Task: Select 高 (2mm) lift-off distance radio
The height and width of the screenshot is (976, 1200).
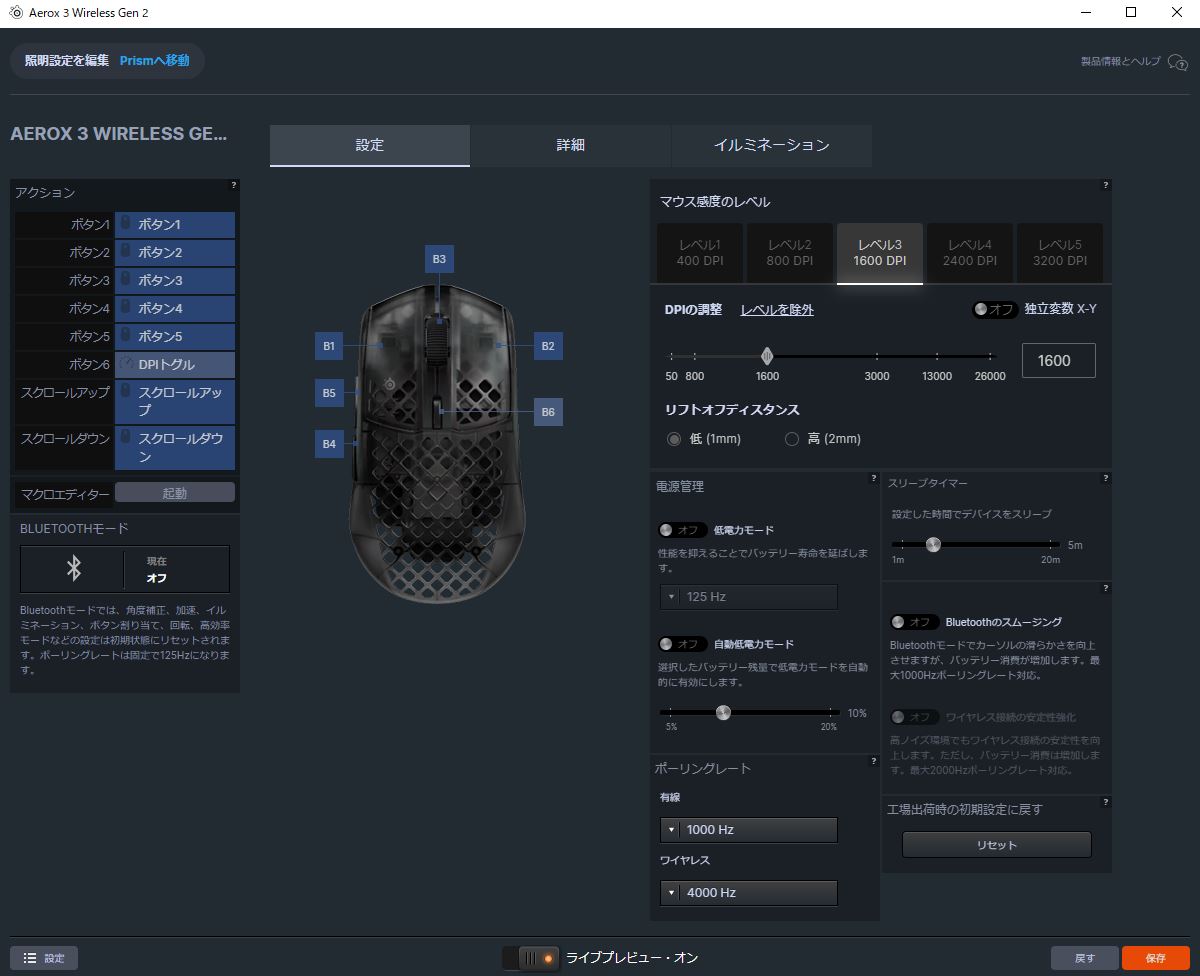Action: pyautogui.click(x=792, y=439)
